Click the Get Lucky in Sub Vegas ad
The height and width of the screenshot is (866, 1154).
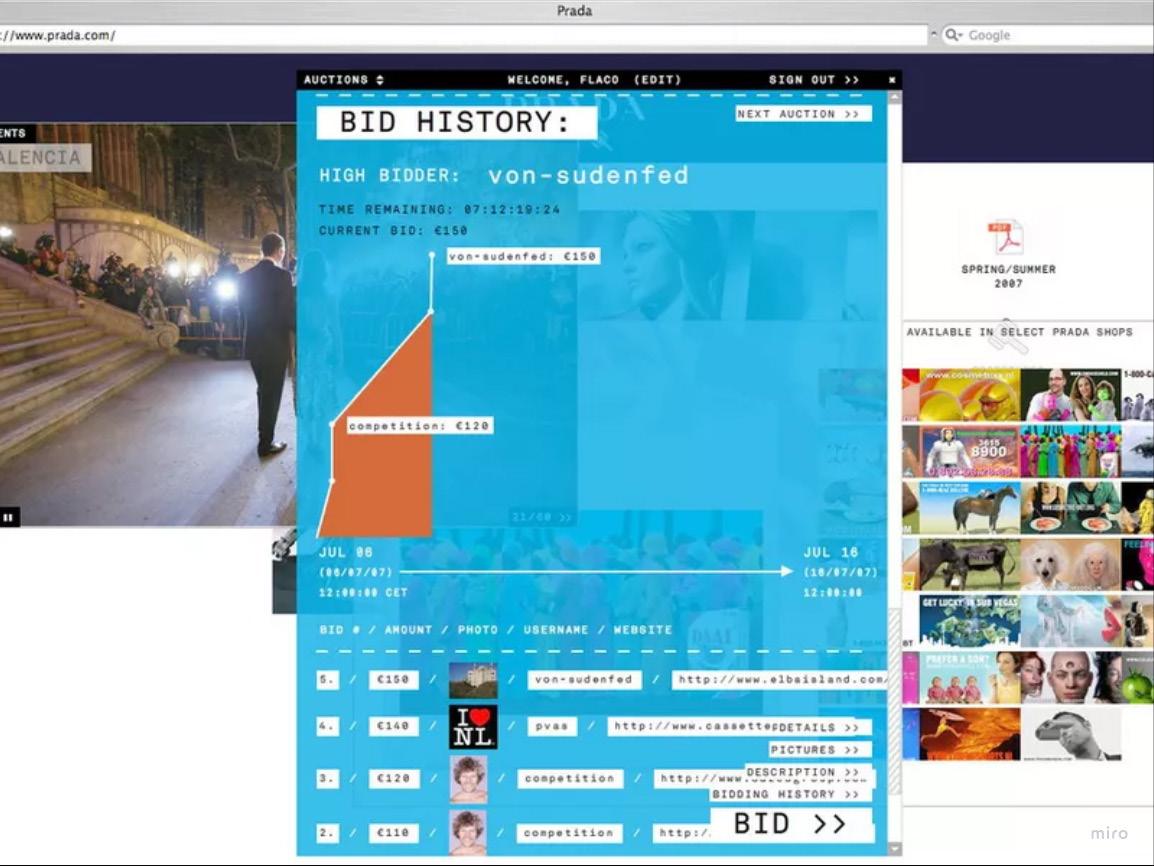tap(970, 621)
